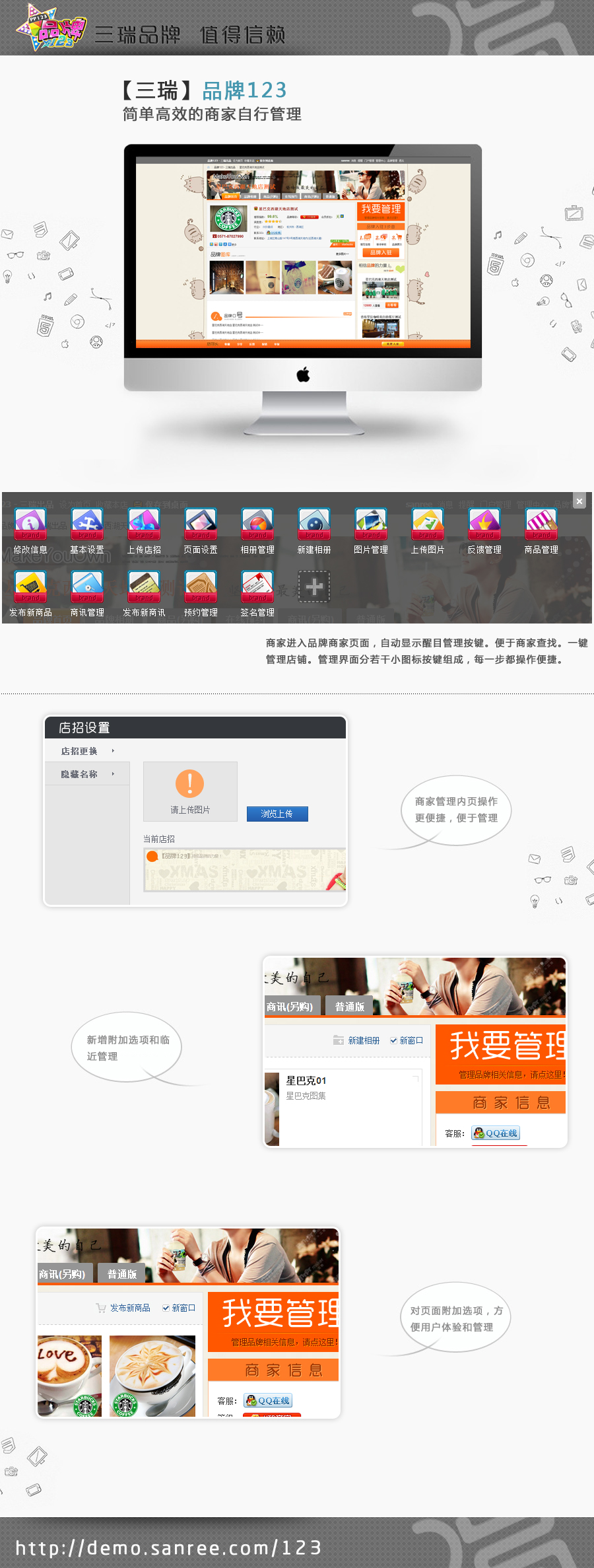Open the 修改信息 management icon
The width and height of the screenshot is (594, 1568).
coord(30,524)
